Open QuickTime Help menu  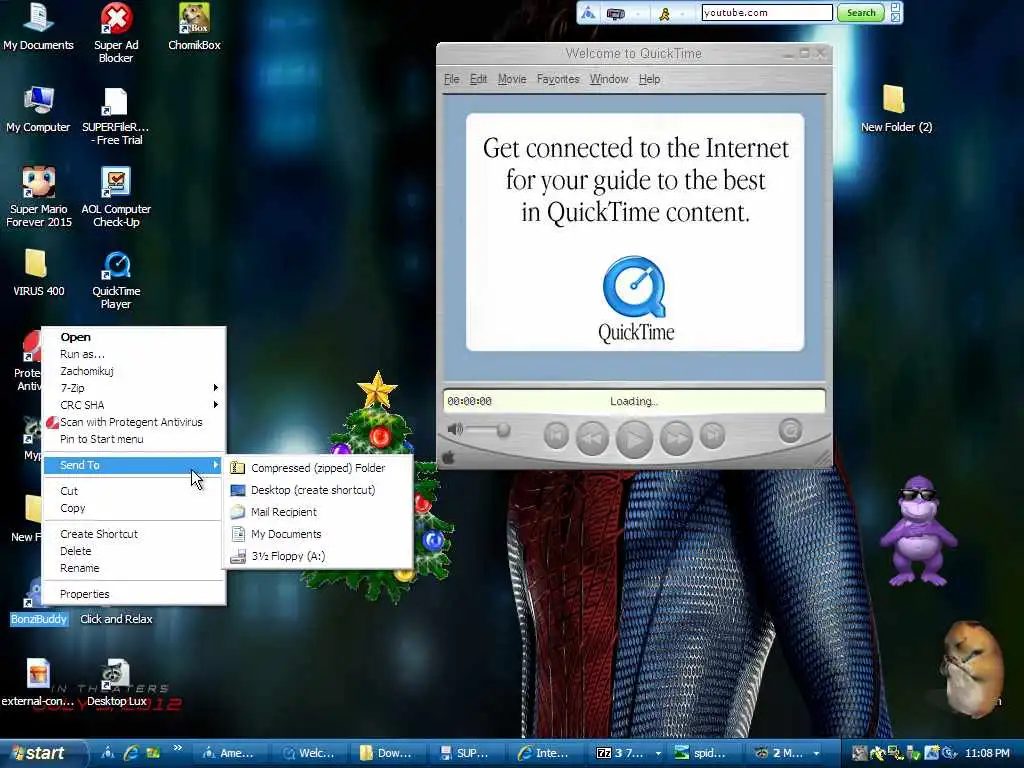[x=649, y=79]
